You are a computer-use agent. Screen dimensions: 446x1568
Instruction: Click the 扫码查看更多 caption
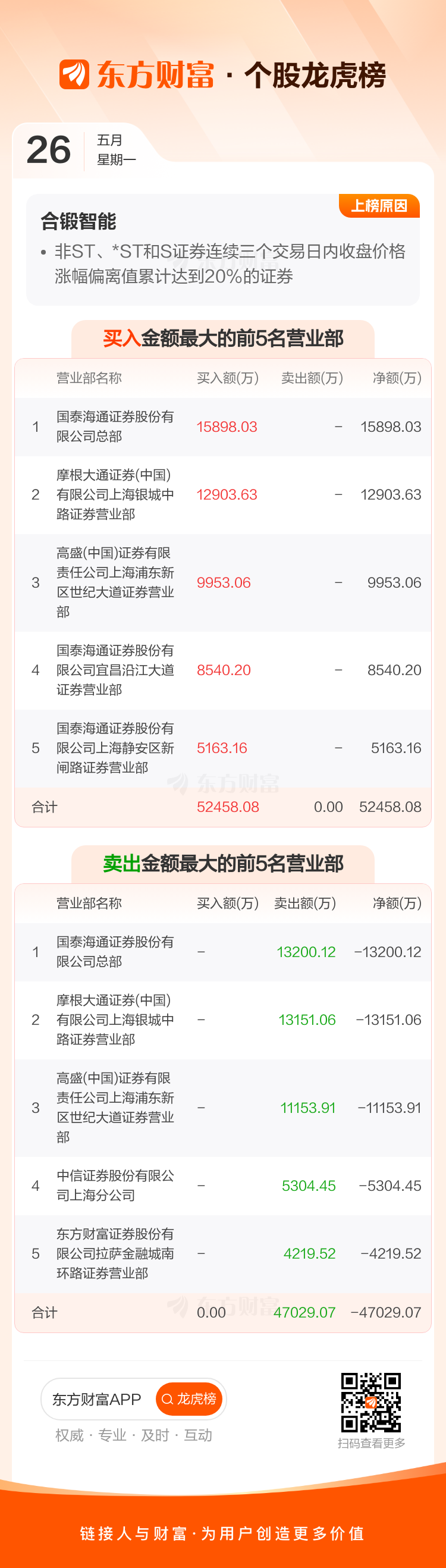[x=371, y=1442]
